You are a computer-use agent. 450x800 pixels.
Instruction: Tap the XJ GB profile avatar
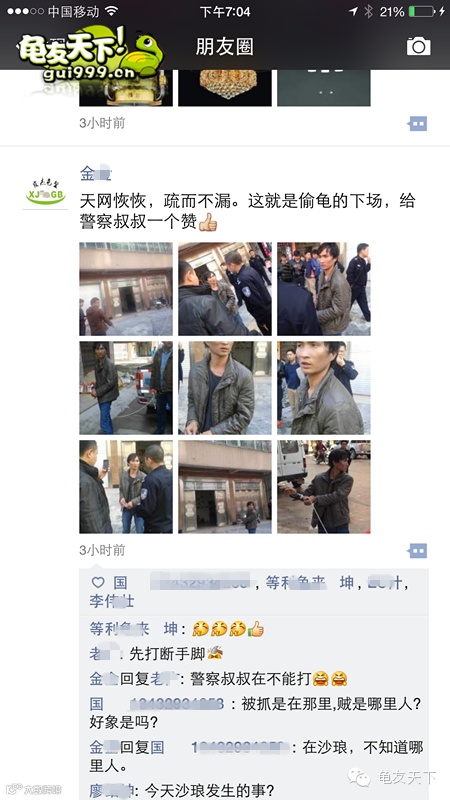[x=45, y=191]
